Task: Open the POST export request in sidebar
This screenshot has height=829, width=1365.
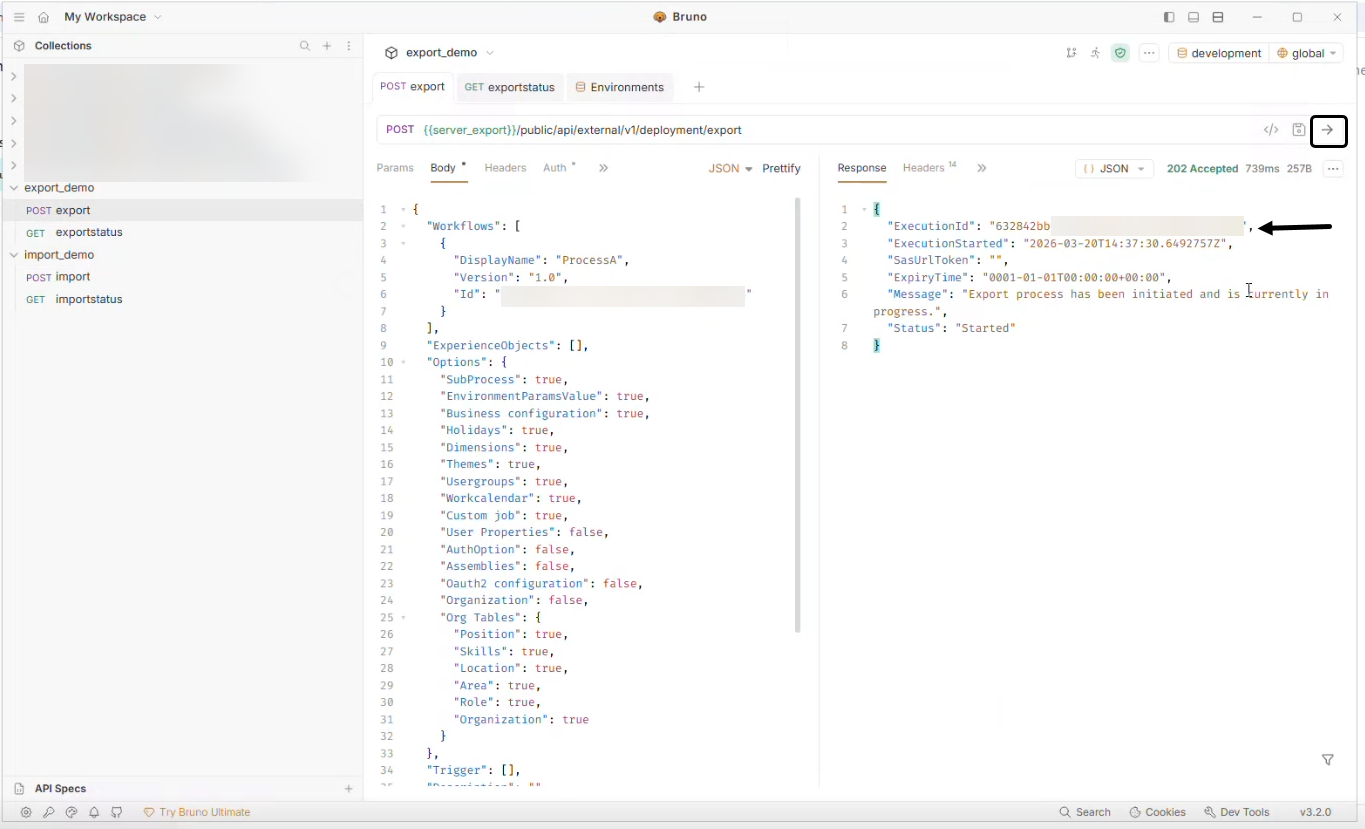Action: [182, 210]
